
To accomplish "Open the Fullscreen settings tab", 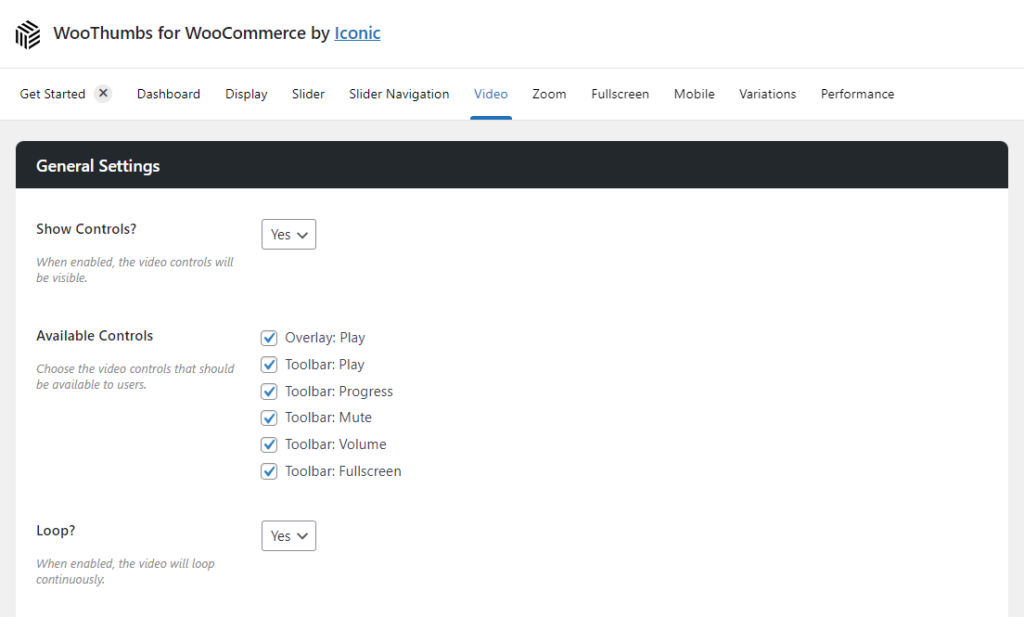I will pos(620,94).
